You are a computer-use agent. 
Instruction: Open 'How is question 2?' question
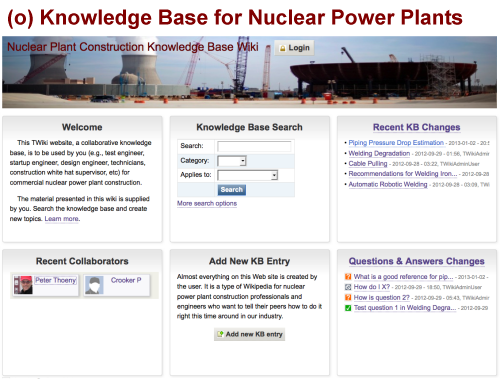(x=381, y=297)
